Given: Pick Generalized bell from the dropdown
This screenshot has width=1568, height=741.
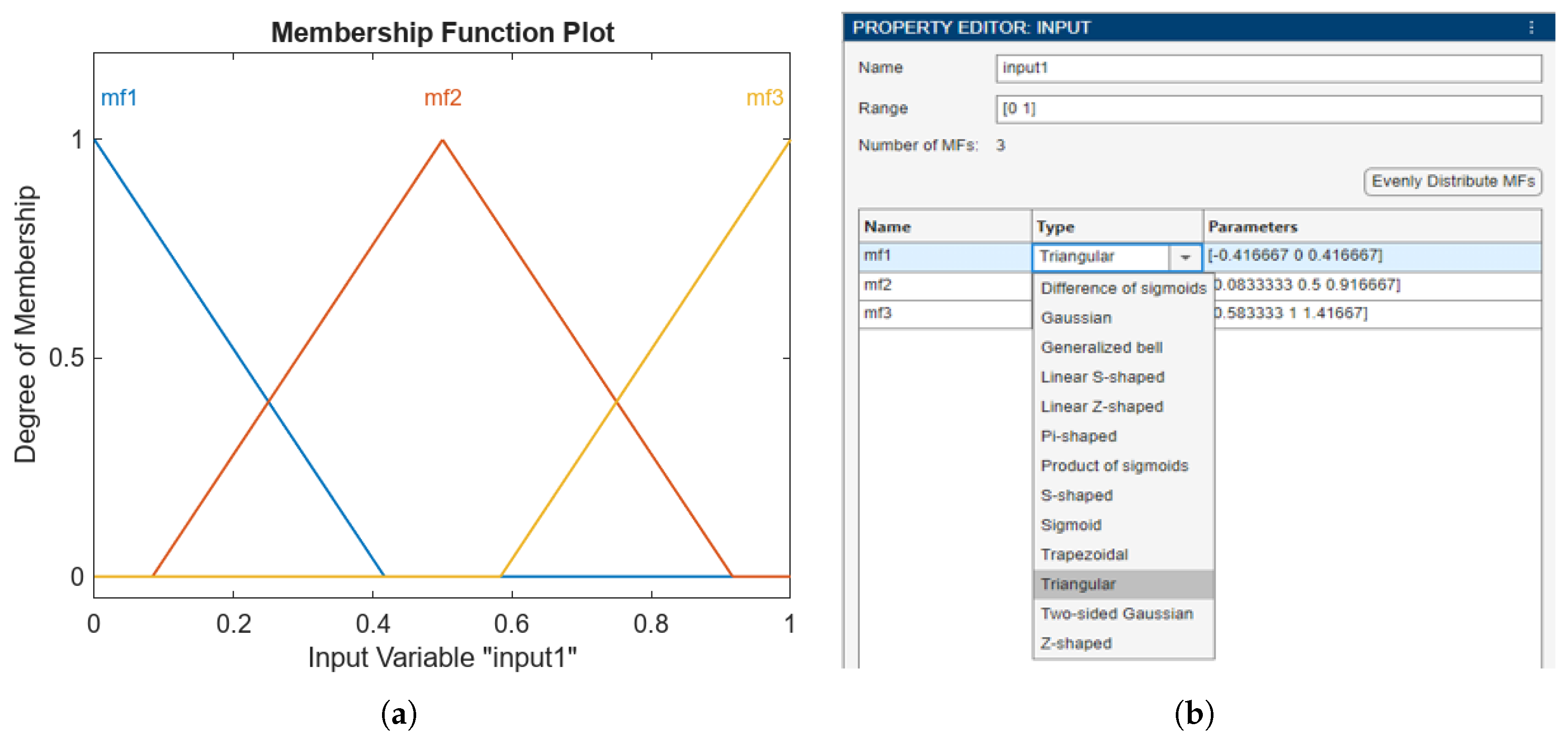Looking at the screenshot, I should (x=1101, y=347).
